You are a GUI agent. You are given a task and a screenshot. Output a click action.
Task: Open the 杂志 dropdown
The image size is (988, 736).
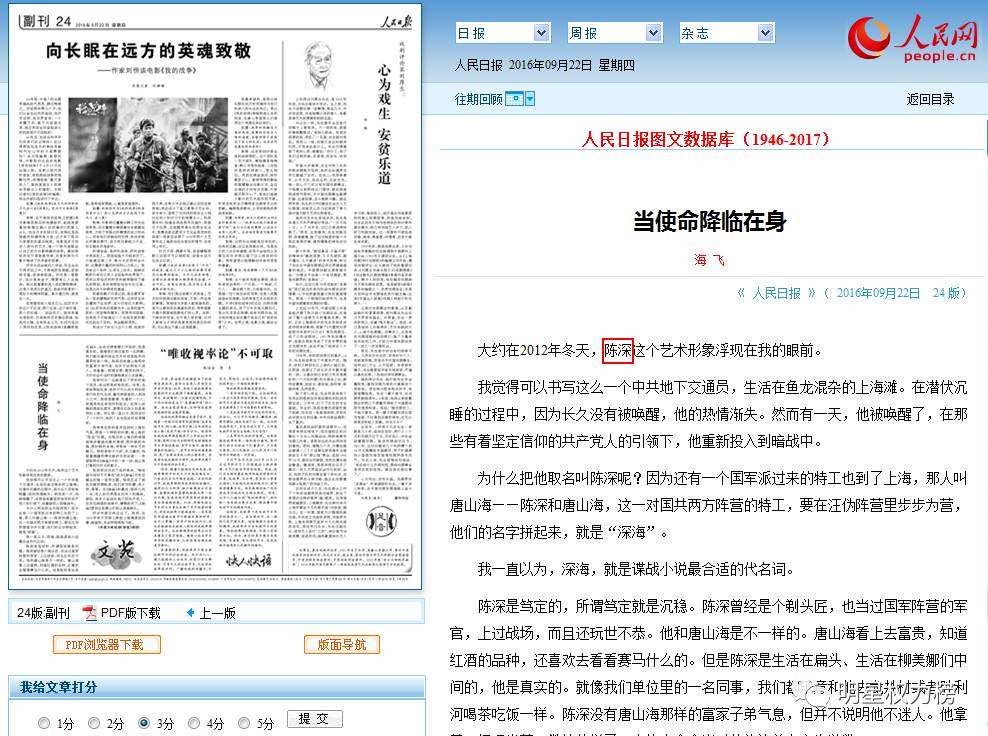coord(726,33)
